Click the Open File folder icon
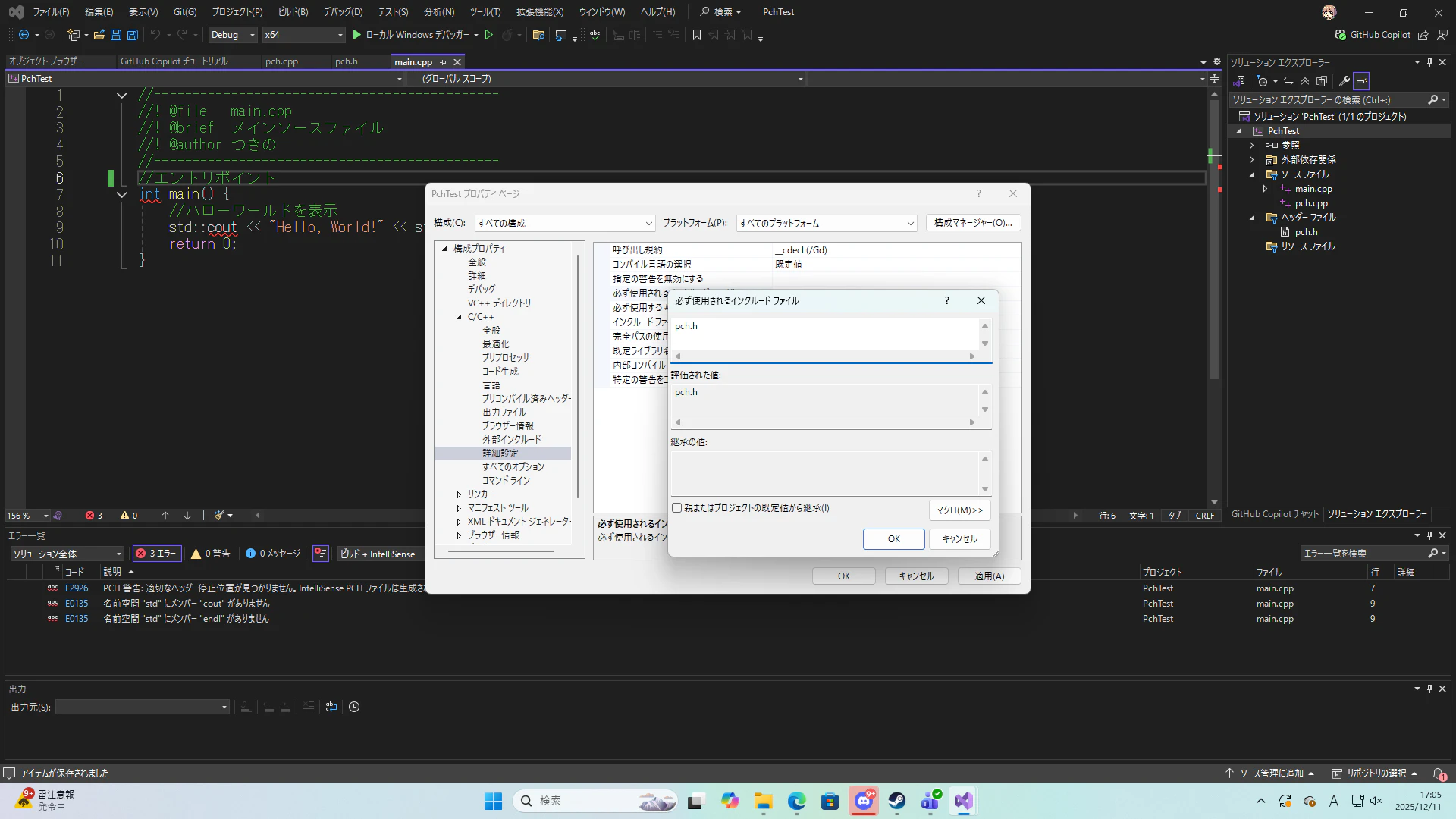The height and width of the screenshot is (819, 1456). pos(99,35)
